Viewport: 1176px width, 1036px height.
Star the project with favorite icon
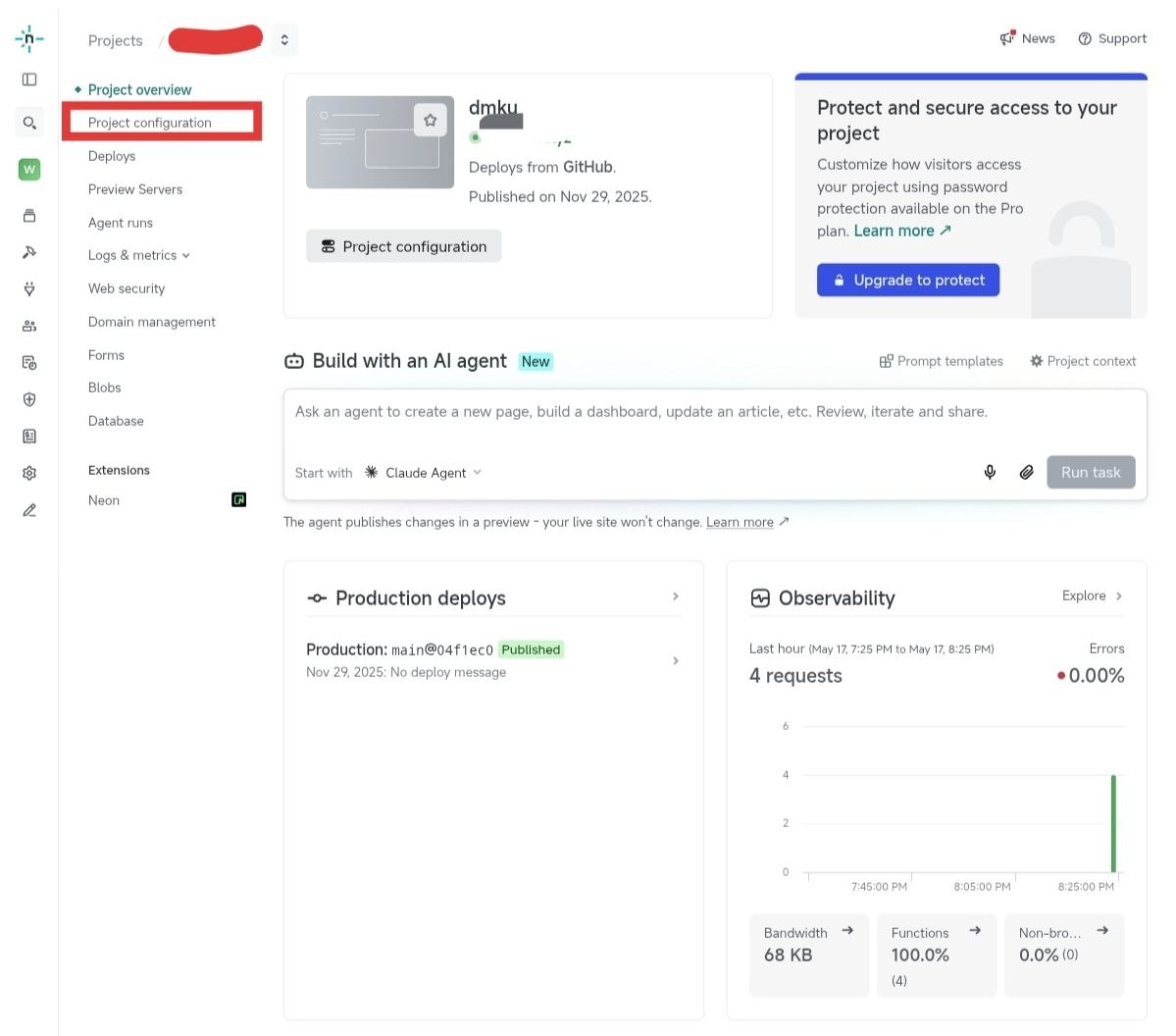click(430, 120)
